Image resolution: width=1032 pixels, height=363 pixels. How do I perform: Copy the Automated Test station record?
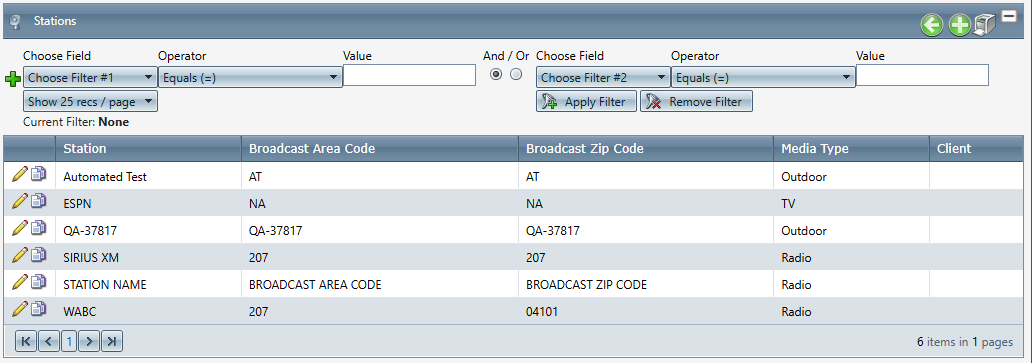tap(39, 174)
